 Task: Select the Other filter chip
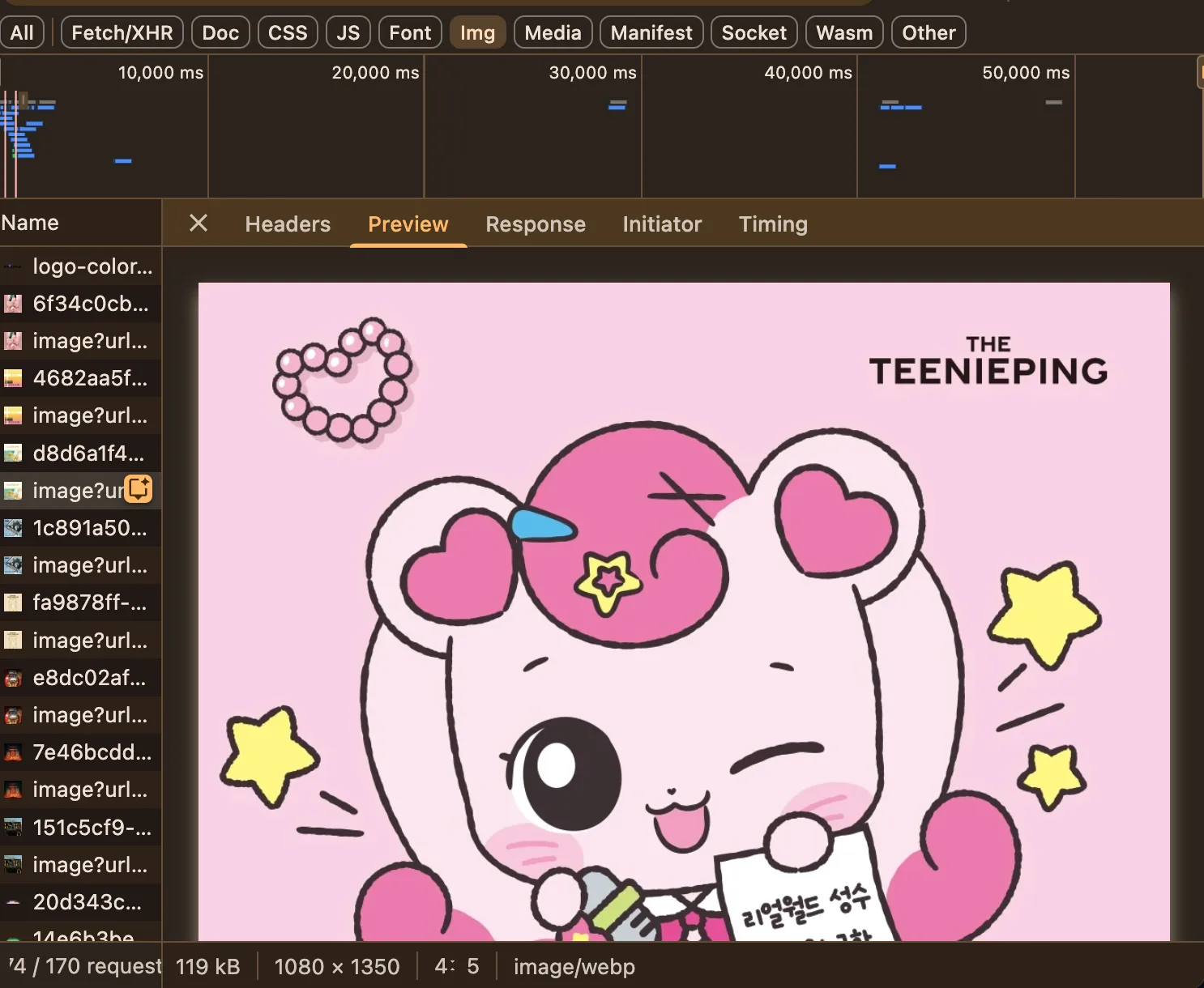(929, 32)
